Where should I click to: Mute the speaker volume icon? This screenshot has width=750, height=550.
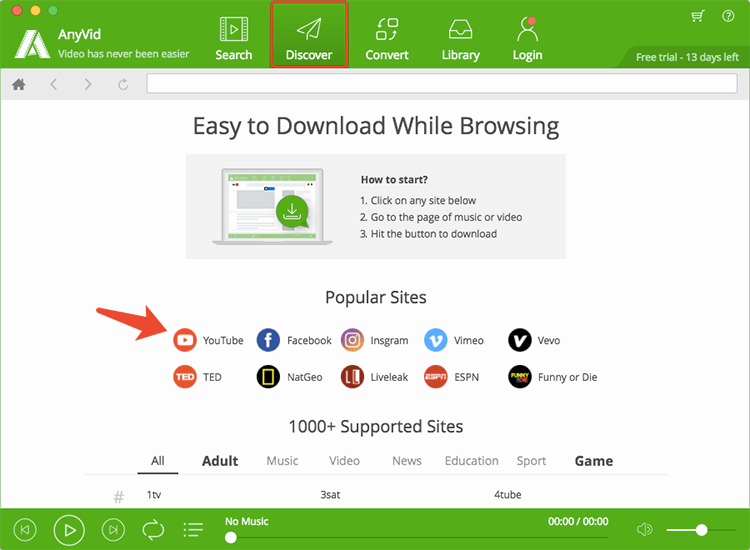click(644, 529)
